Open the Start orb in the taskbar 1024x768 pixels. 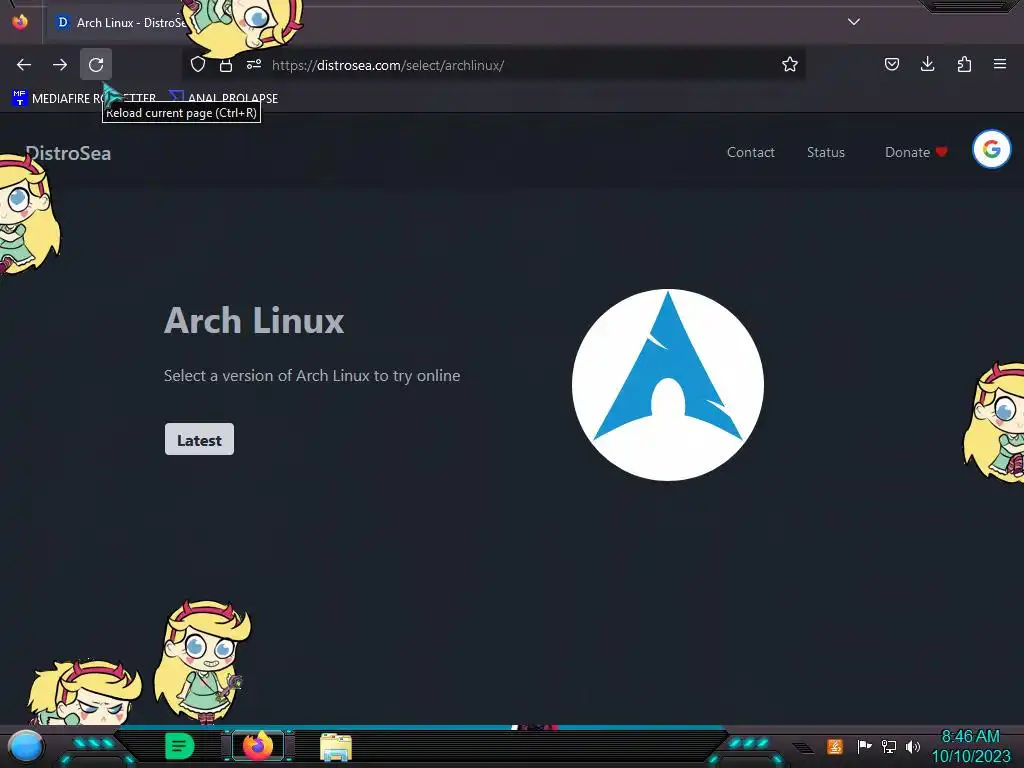pyautogui.click(x=26, y=746)
